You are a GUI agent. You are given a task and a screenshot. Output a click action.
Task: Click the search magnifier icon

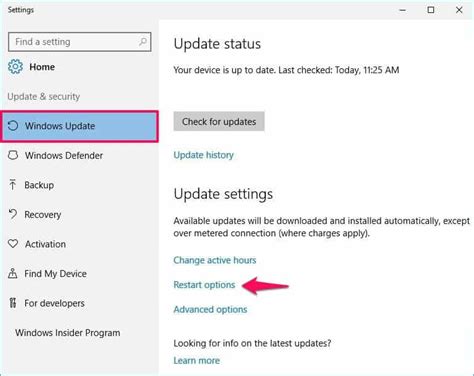coord(143,42)
